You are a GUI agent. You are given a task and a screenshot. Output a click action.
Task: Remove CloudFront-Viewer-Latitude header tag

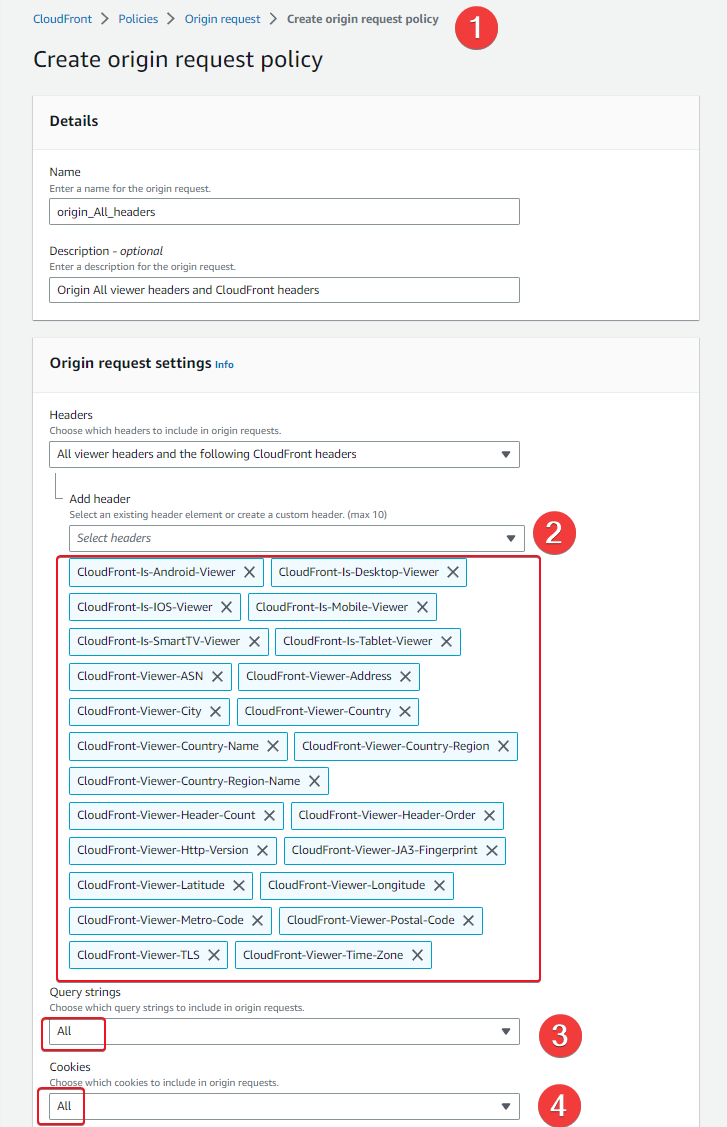coord(239,886)
